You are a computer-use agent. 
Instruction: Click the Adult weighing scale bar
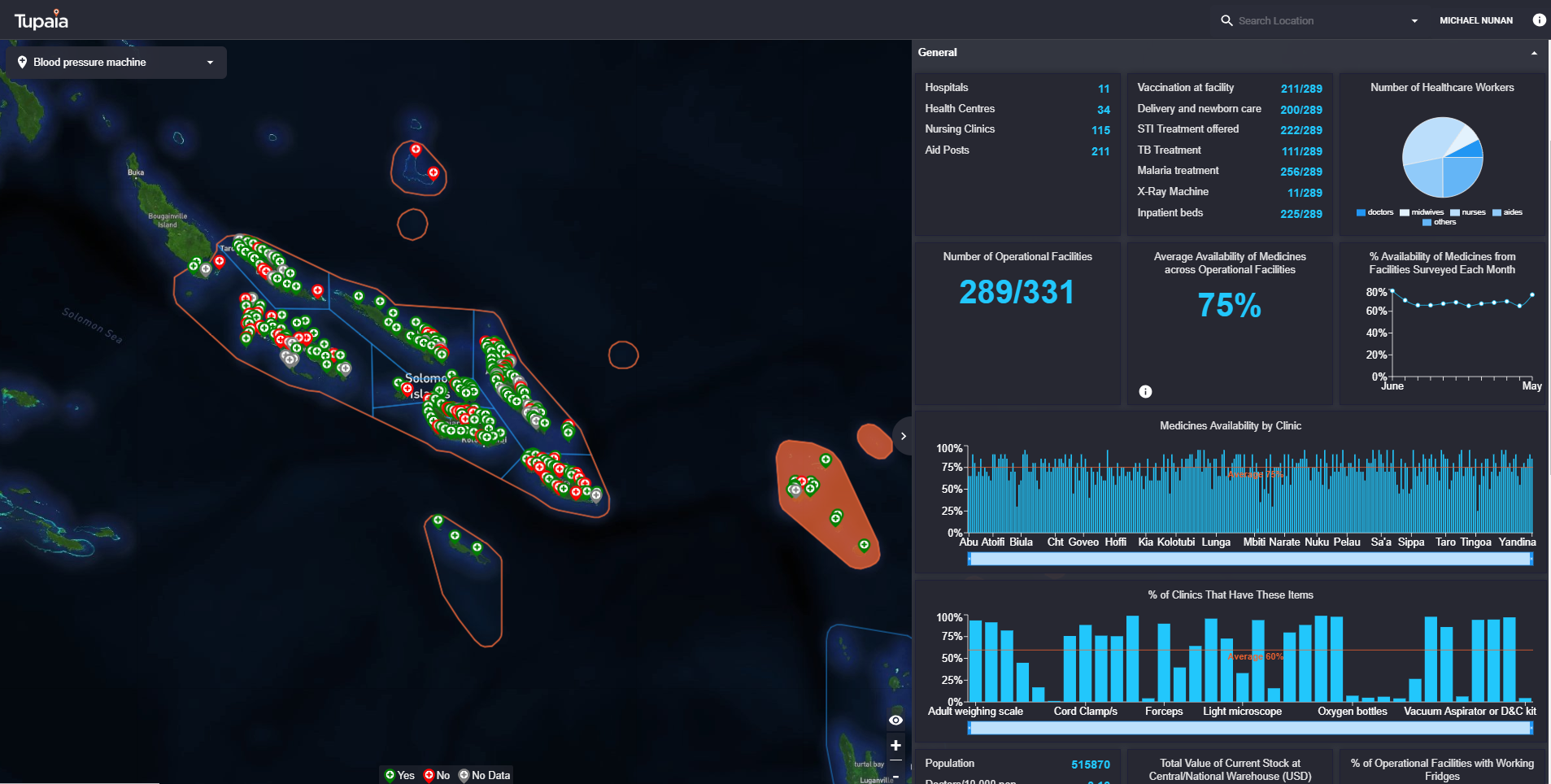click(975, 660)
